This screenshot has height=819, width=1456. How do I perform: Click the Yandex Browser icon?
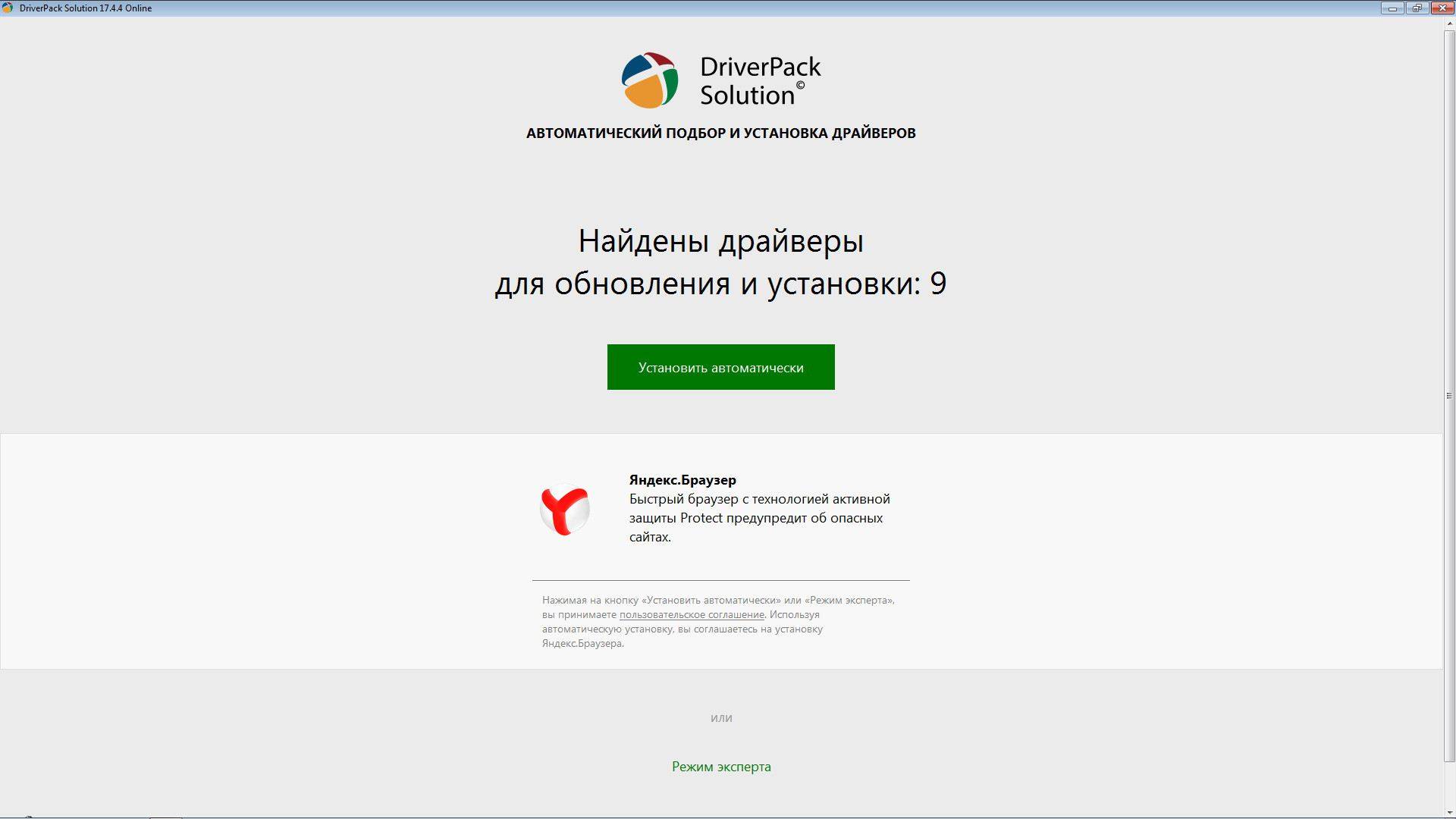tap(565, 510)
